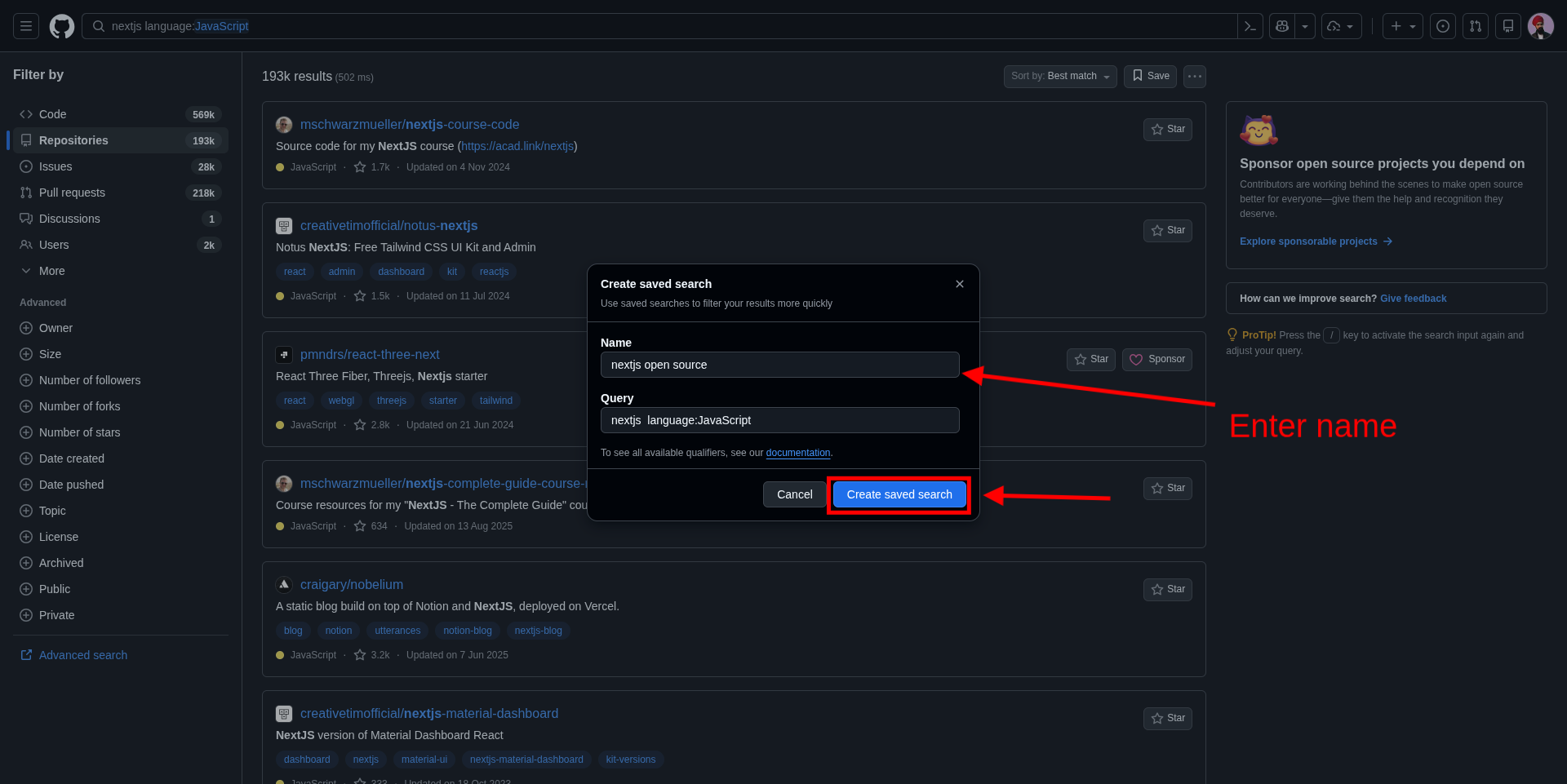Click the Name input field
Screen dimensions: 1567x784
click(780, 365)
